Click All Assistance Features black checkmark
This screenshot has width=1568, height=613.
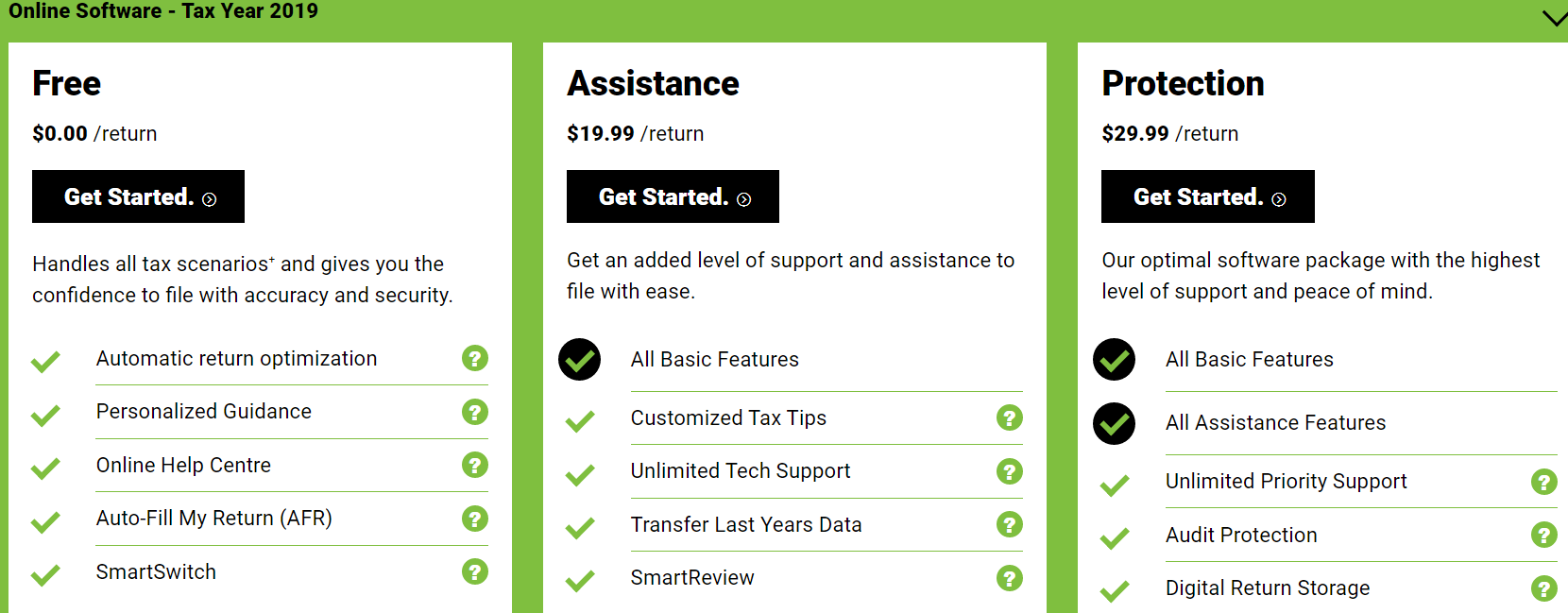click(x=1114, y=423)
